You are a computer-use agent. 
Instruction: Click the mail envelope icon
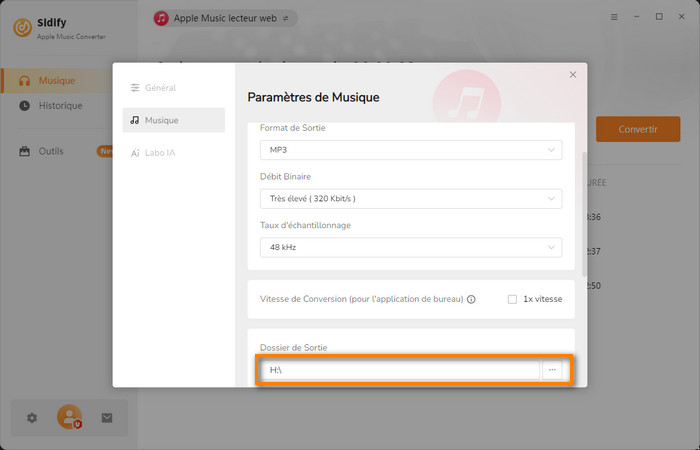[107, 418]
